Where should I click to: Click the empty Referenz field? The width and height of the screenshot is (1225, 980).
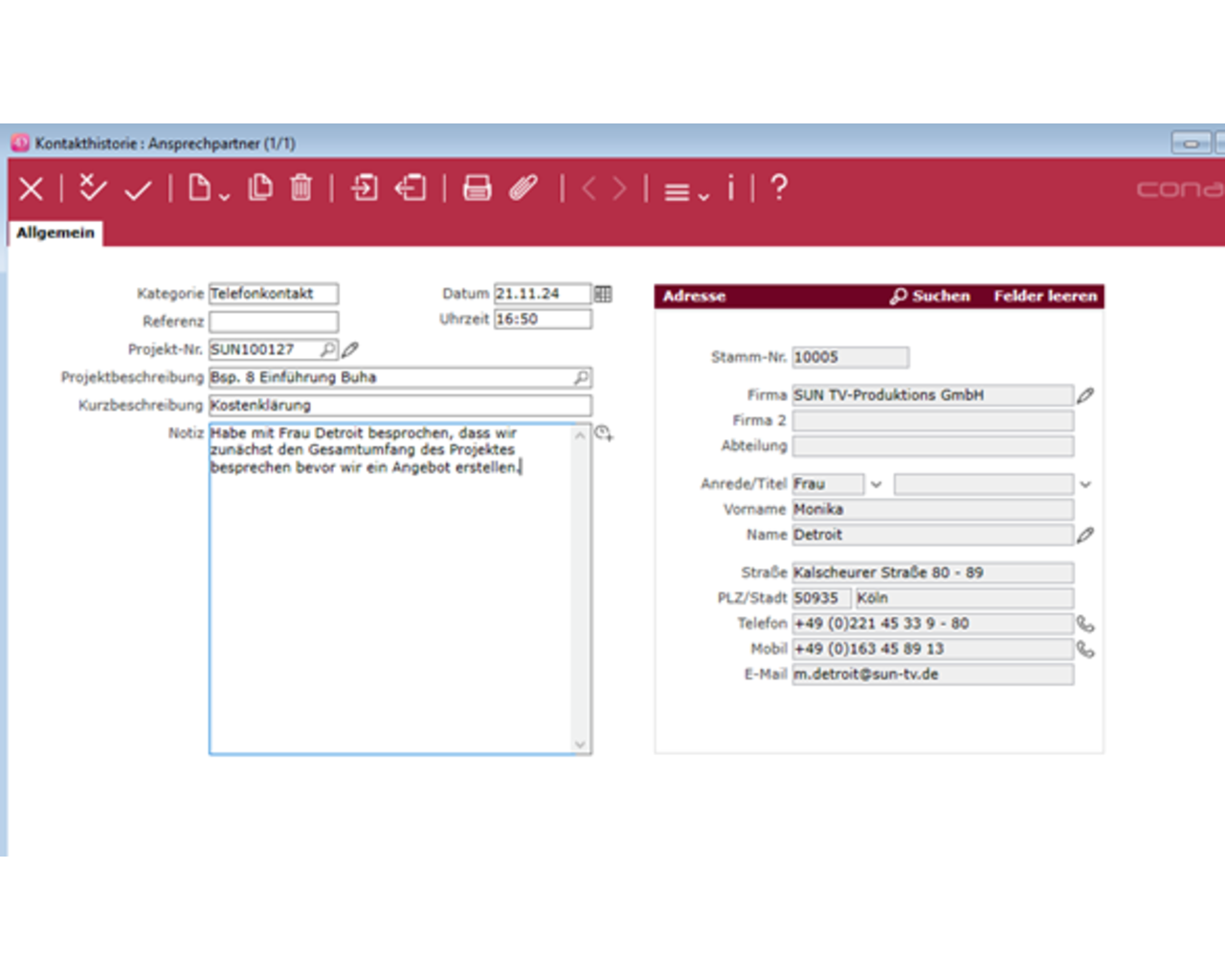[274, 322]
